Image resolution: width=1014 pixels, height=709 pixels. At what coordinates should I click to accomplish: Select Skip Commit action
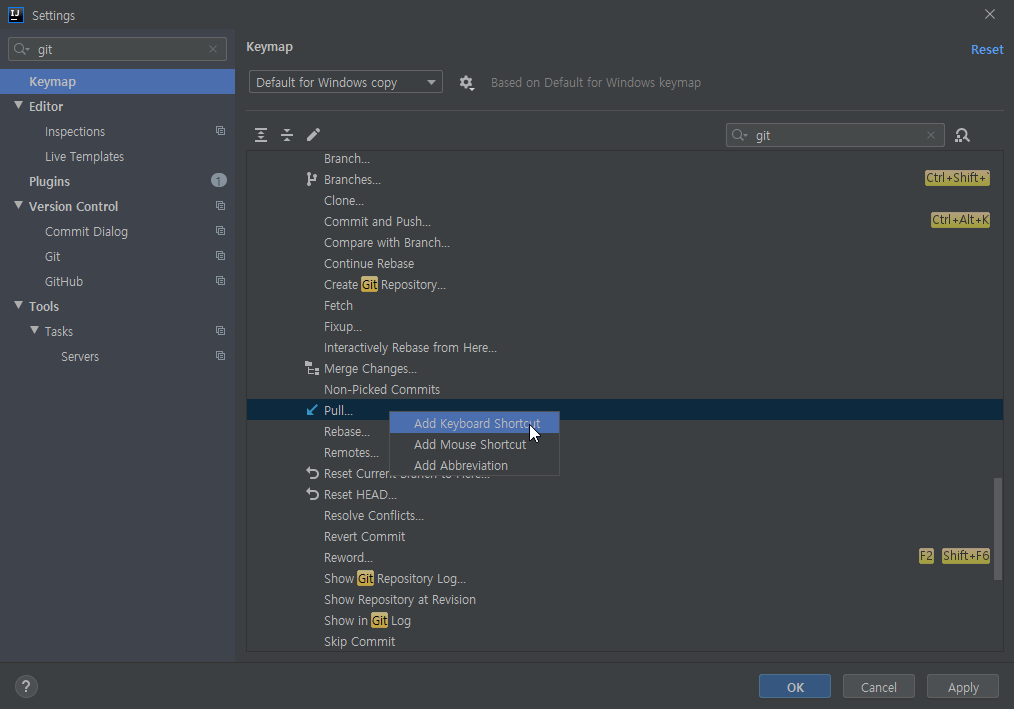click(625, 641)
